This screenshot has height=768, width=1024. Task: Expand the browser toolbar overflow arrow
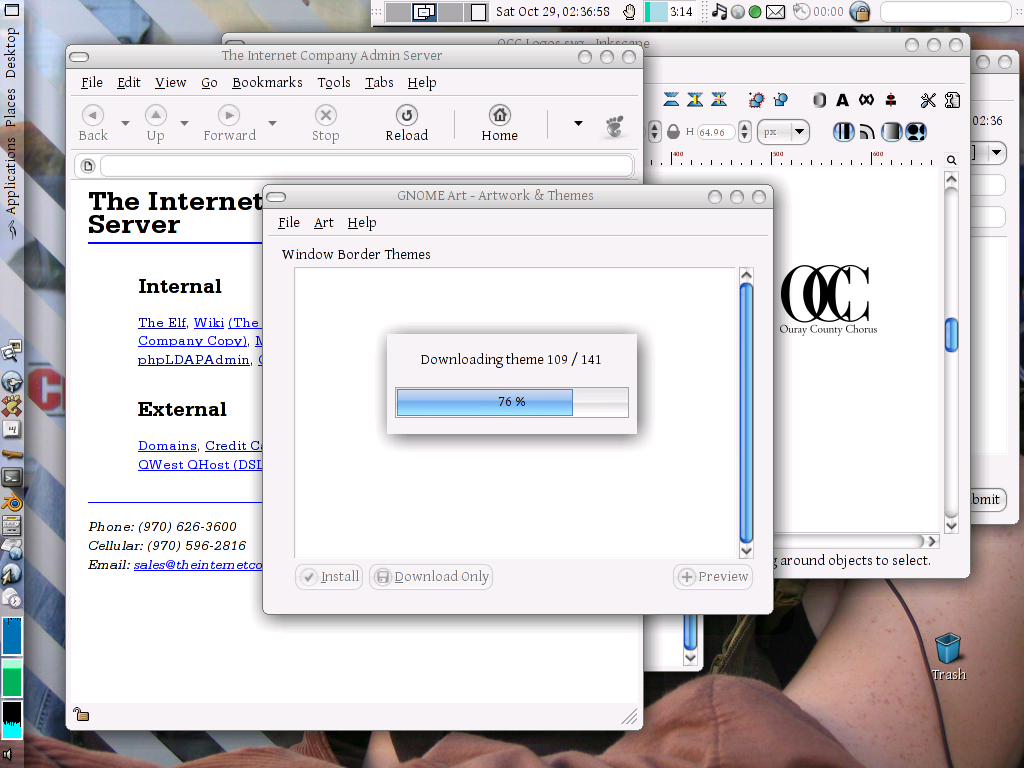(578, 123)
